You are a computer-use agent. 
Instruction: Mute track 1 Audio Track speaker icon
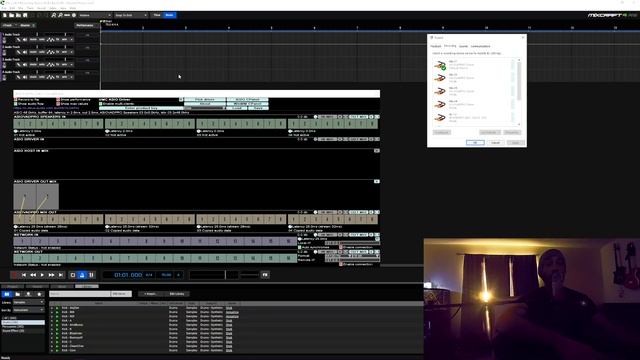25,40
